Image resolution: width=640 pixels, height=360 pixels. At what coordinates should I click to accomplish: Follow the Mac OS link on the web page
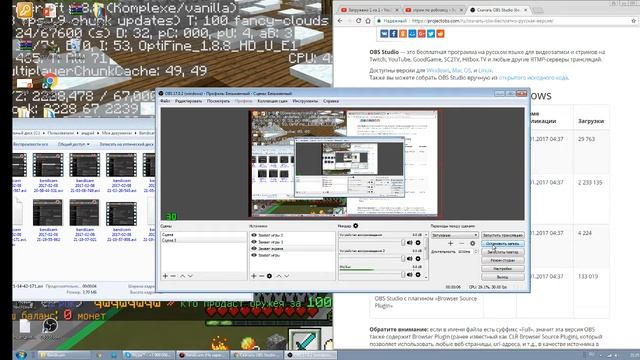pyautogui.click(x=462, y=70)
